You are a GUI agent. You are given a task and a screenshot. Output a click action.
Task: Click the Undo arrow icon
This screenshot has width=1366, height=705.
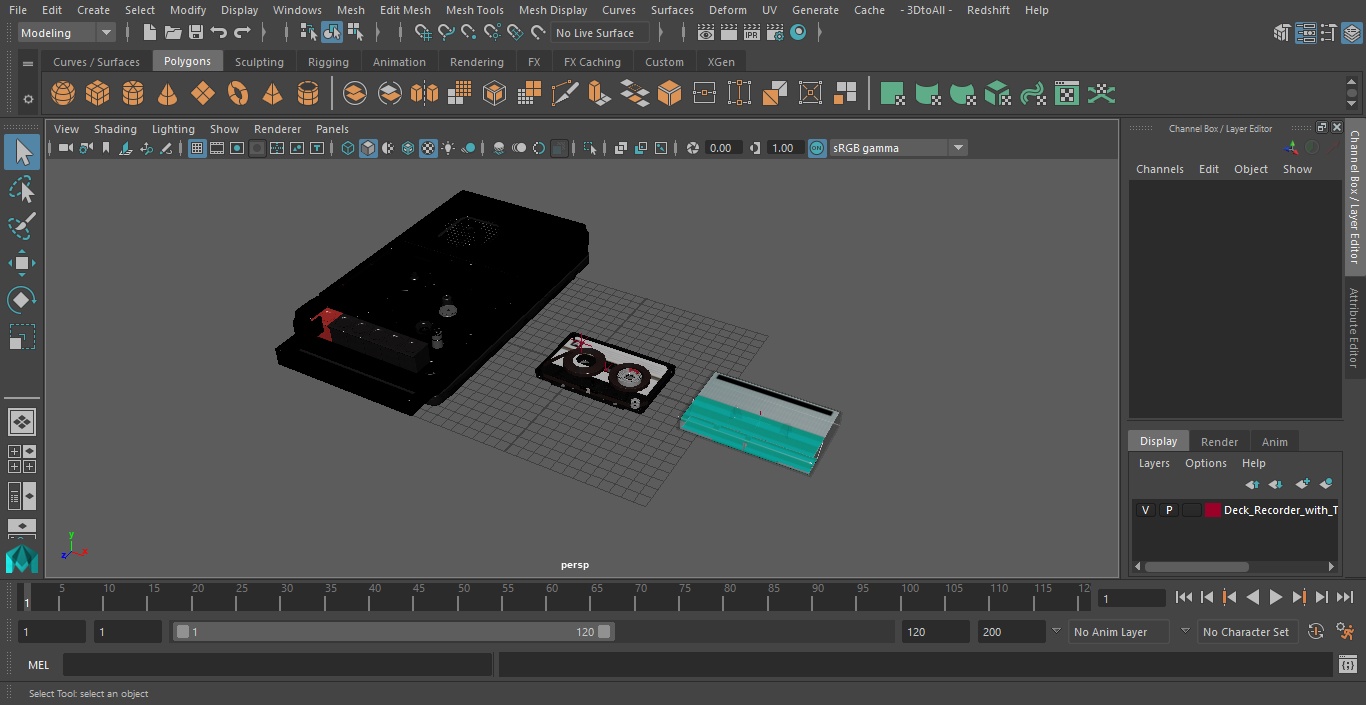tap(219, 33)
